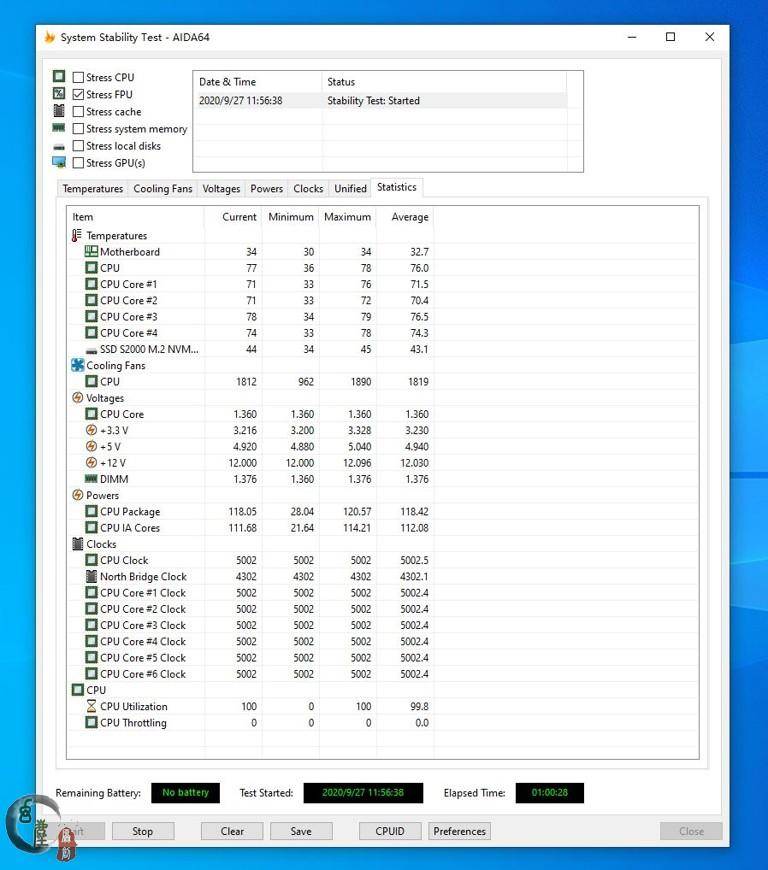Open the Voltages tab

[x=221, y=189]
